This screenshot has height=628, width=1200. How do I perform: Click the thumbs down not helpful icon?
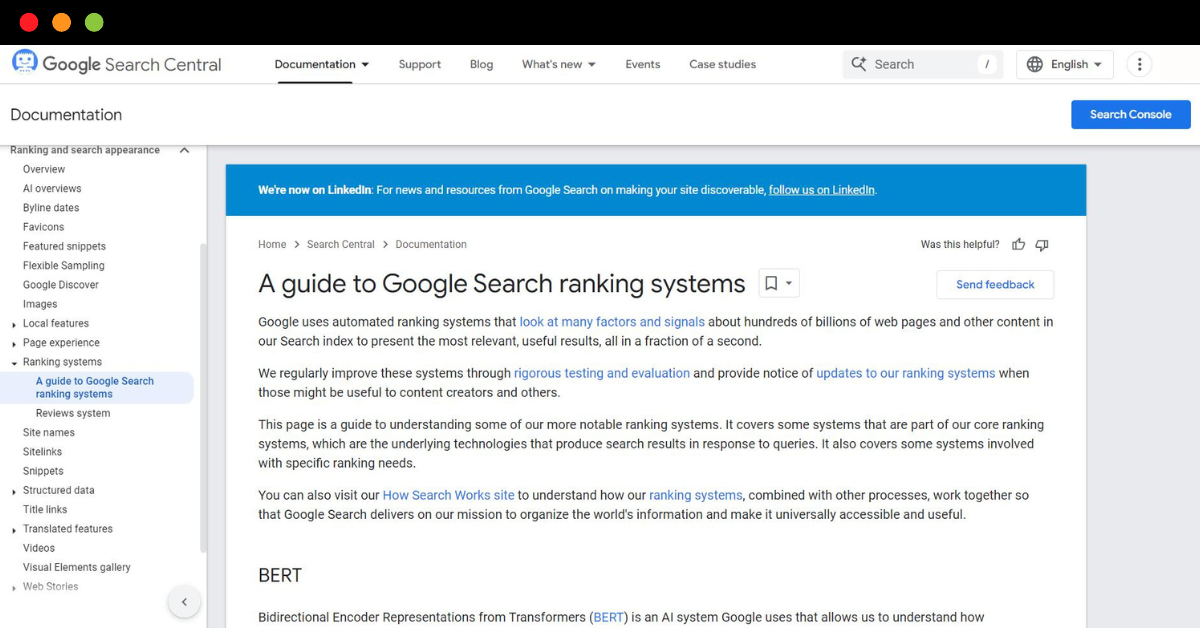1042,245
